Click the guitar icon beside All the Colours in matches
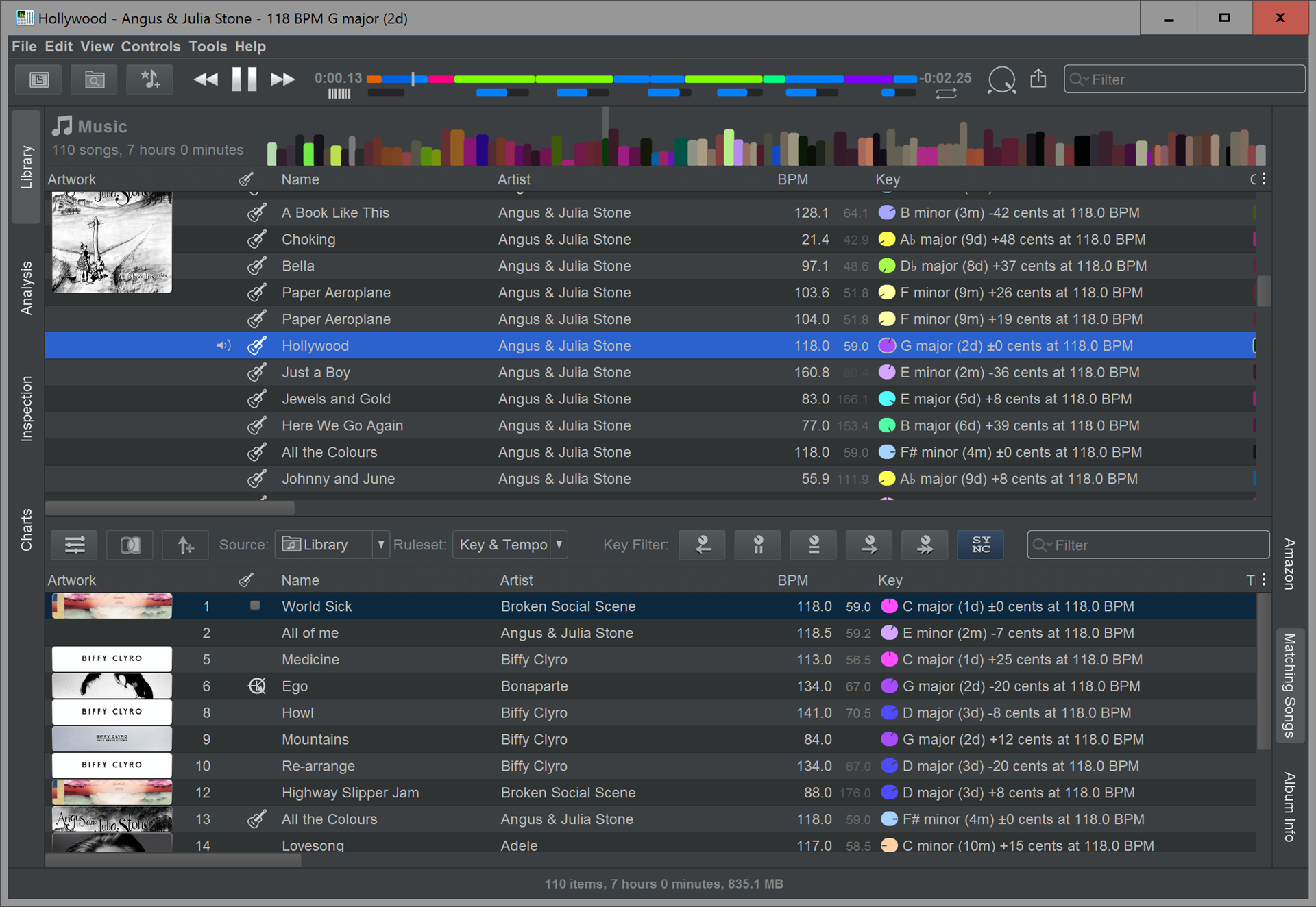Screen dimensions: 1316x907 pyautogui.click(x=257, y=819)
